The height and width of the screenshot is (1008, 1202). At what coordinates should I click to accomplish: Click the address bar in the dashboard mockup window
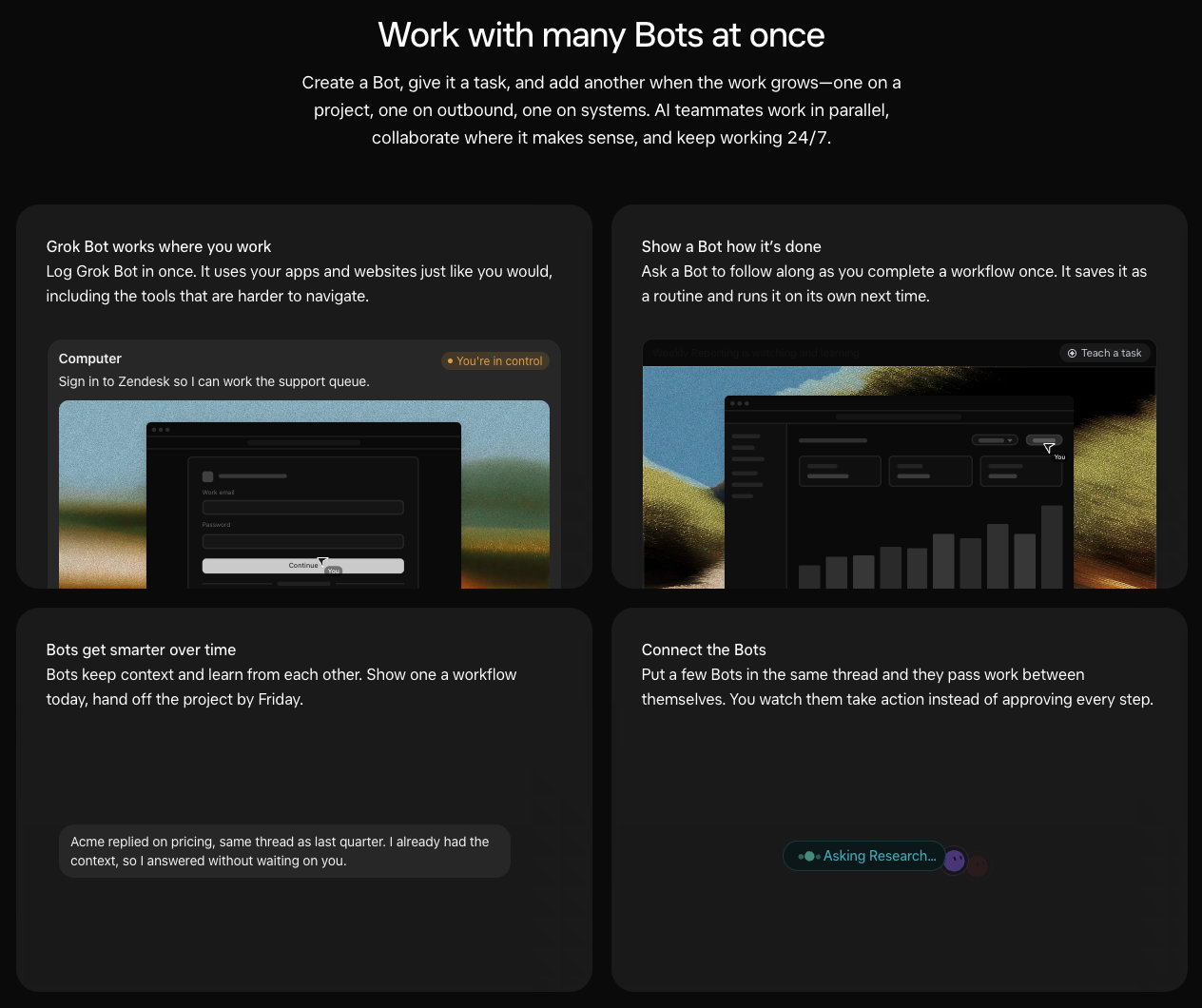(x=898, y=417)
